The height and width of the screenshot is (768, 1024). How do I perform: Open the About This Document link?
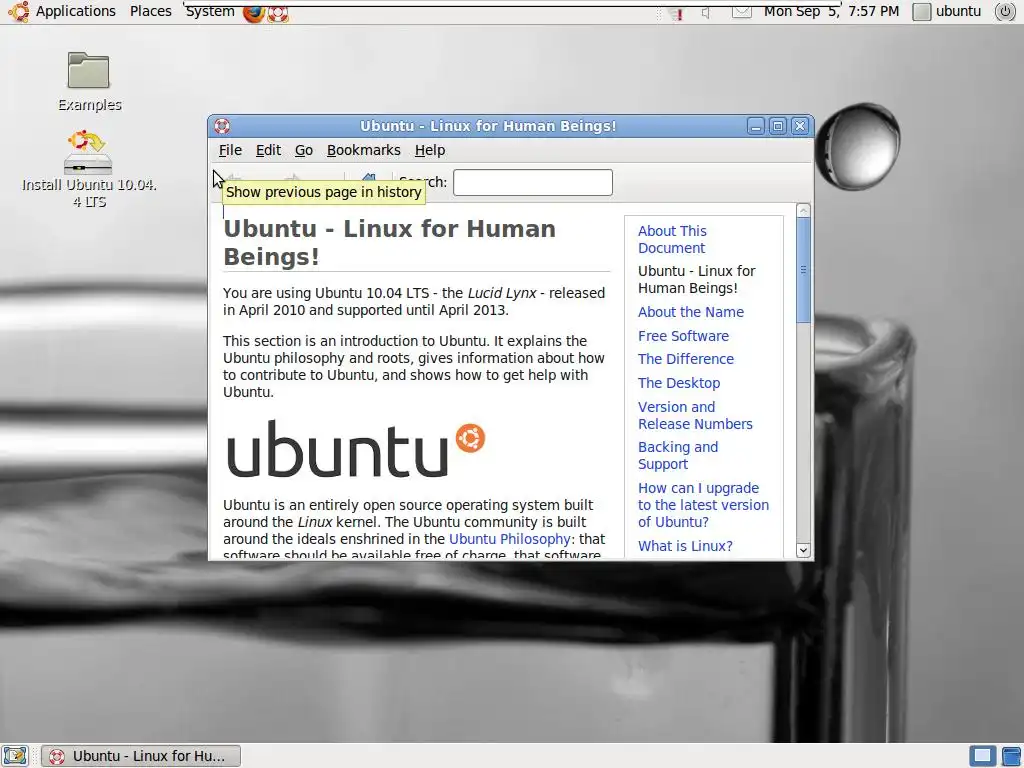(x=672, y=240)
